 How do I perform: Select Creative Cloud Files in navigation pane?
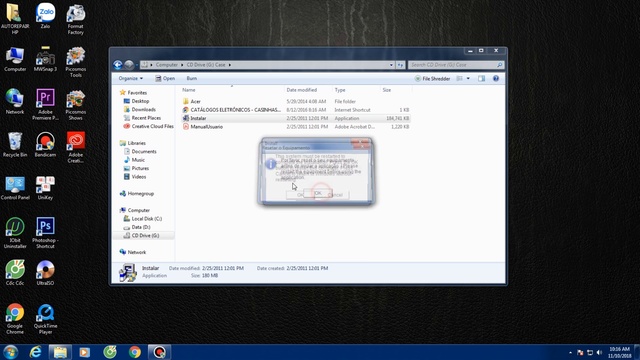[149, 127]
